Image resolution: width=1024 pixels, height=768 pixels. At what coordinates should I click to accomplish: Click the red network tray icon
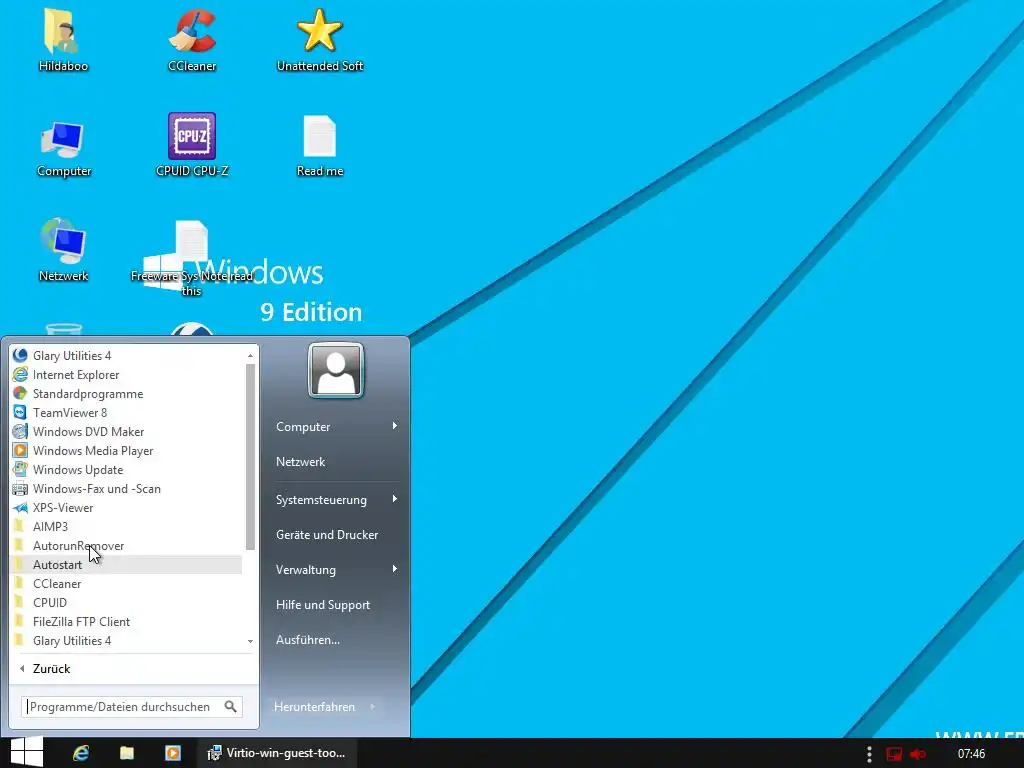coord(893,754)
